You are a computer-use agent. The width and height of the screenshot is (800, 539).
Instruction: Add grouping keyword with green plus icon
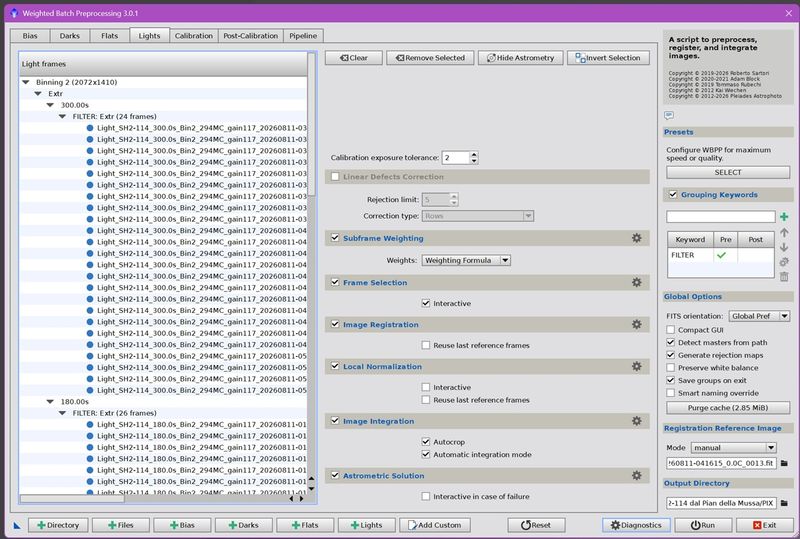tap(784, 217)
